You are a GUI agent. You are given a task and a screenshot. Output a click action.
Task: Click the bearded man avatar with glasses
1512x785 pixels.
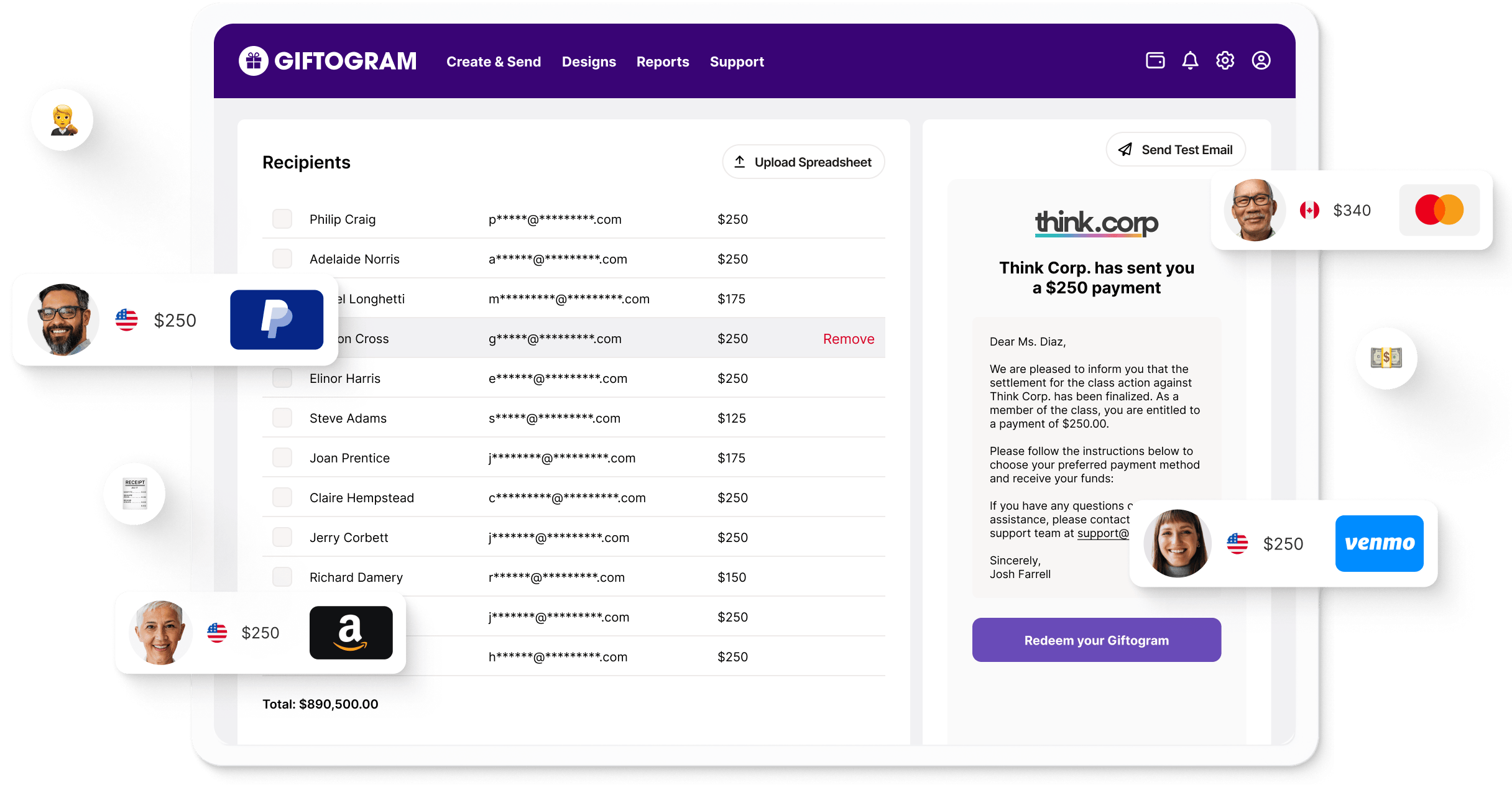tap(63, 319)
